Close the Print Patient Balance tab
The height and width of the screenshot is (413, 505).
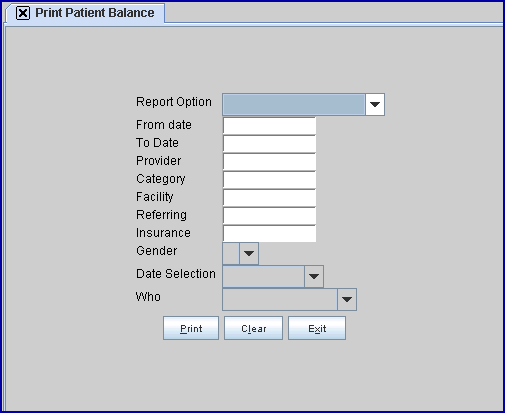click(23, 13)
